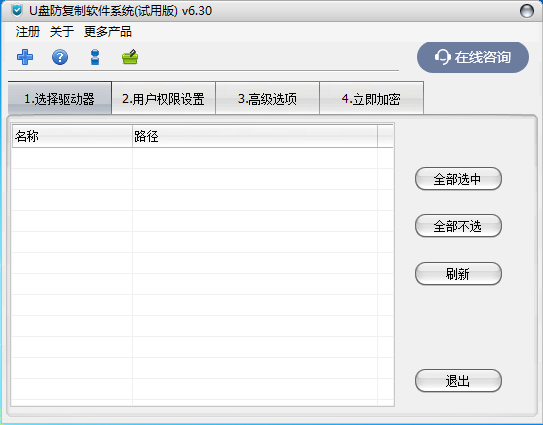Click the 退出 exit button
This screenshot has width=543, height=425.
coord(458,381)
